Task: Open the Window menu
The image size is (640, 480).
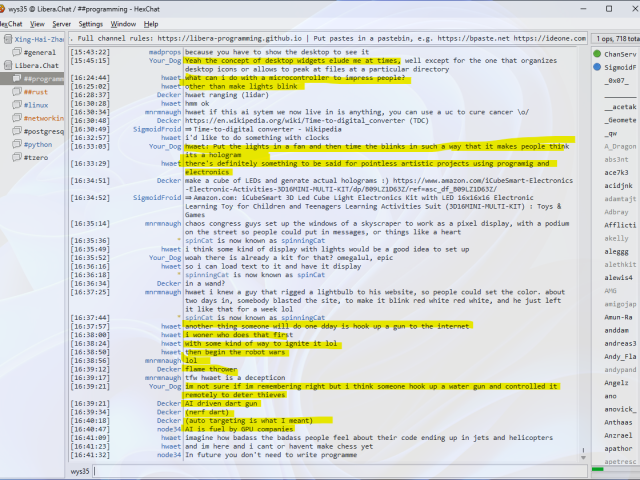Action: pos(123,23)
